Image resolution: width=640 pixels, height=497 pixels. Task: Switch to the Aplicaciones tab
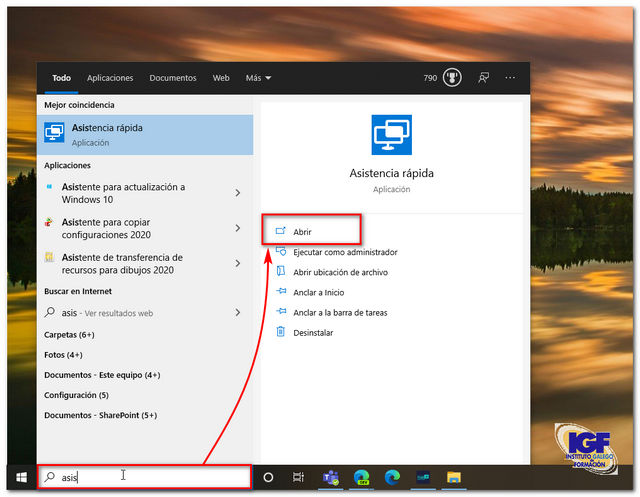click(x=110, y=77)
